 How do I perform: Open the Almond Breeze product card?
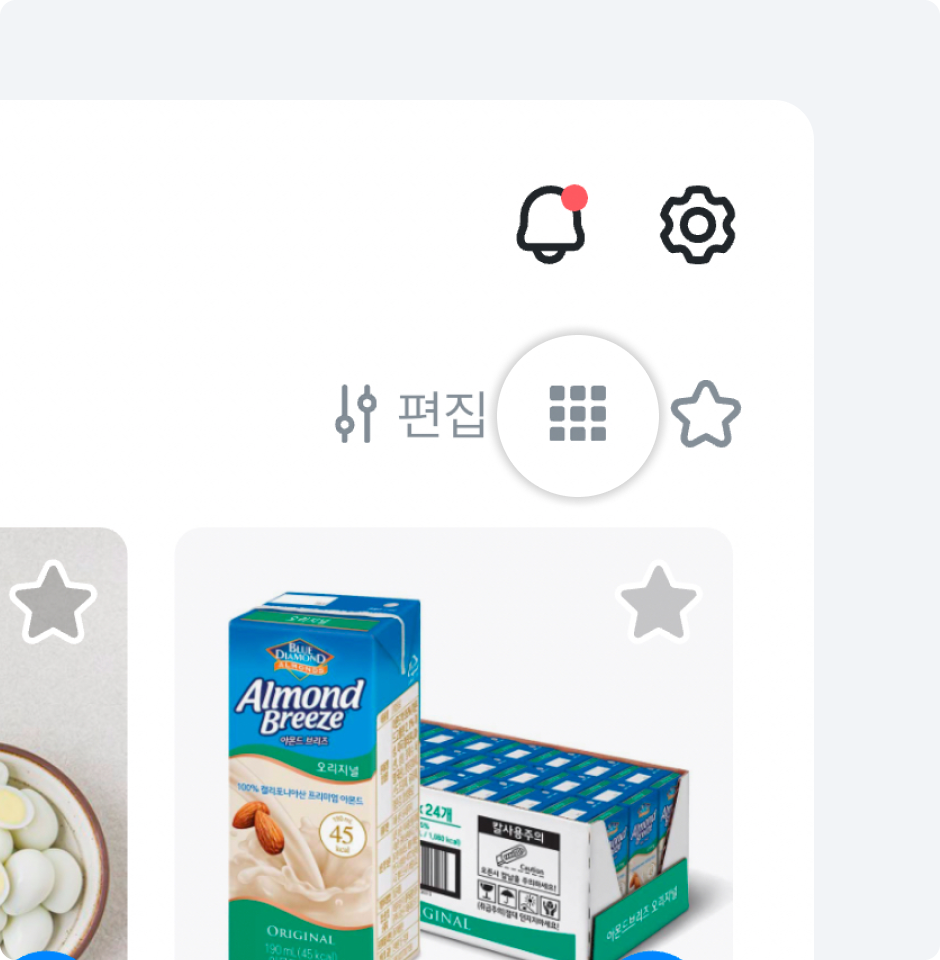coord(454,743)
